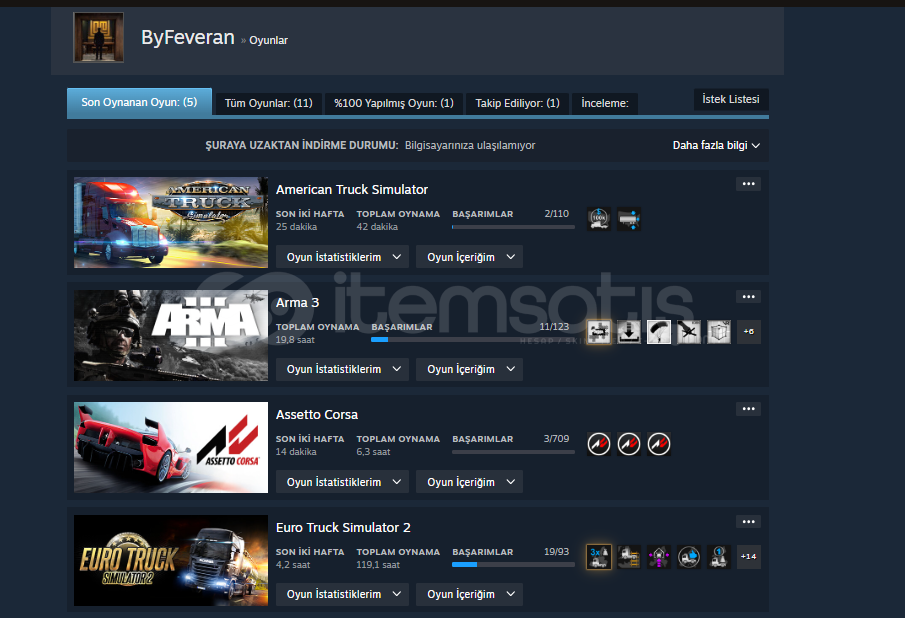Click the Arma 3 game banner image
Viewport: 905px width, 618px height.
coord(171,335)
